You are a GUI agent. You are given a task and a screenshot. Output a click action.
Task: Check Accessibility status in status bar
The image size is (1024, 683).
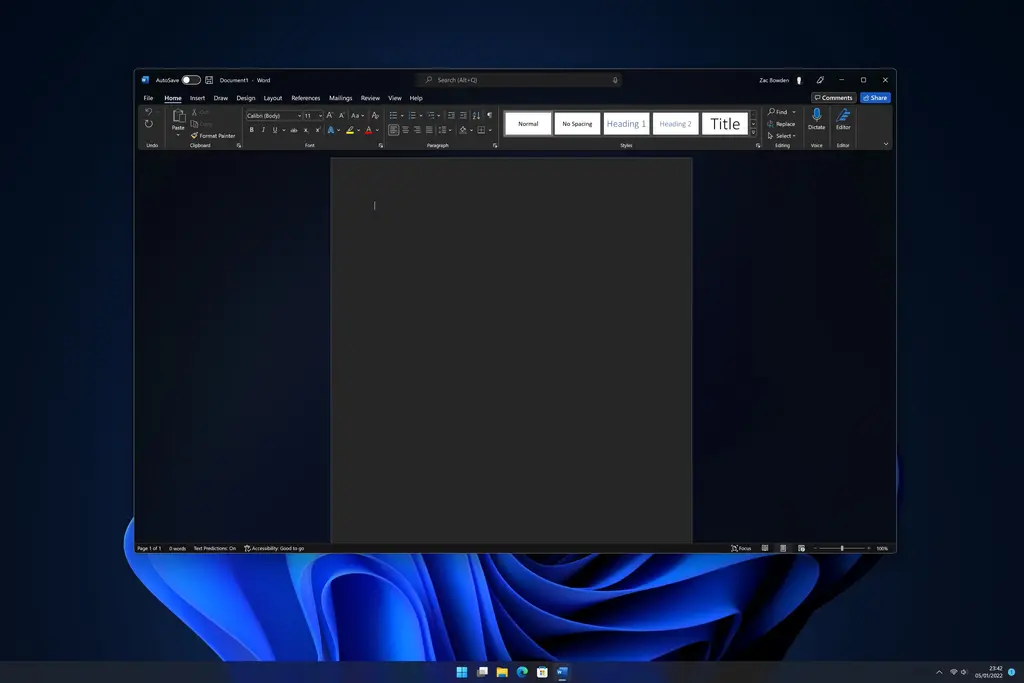[274, 548]
